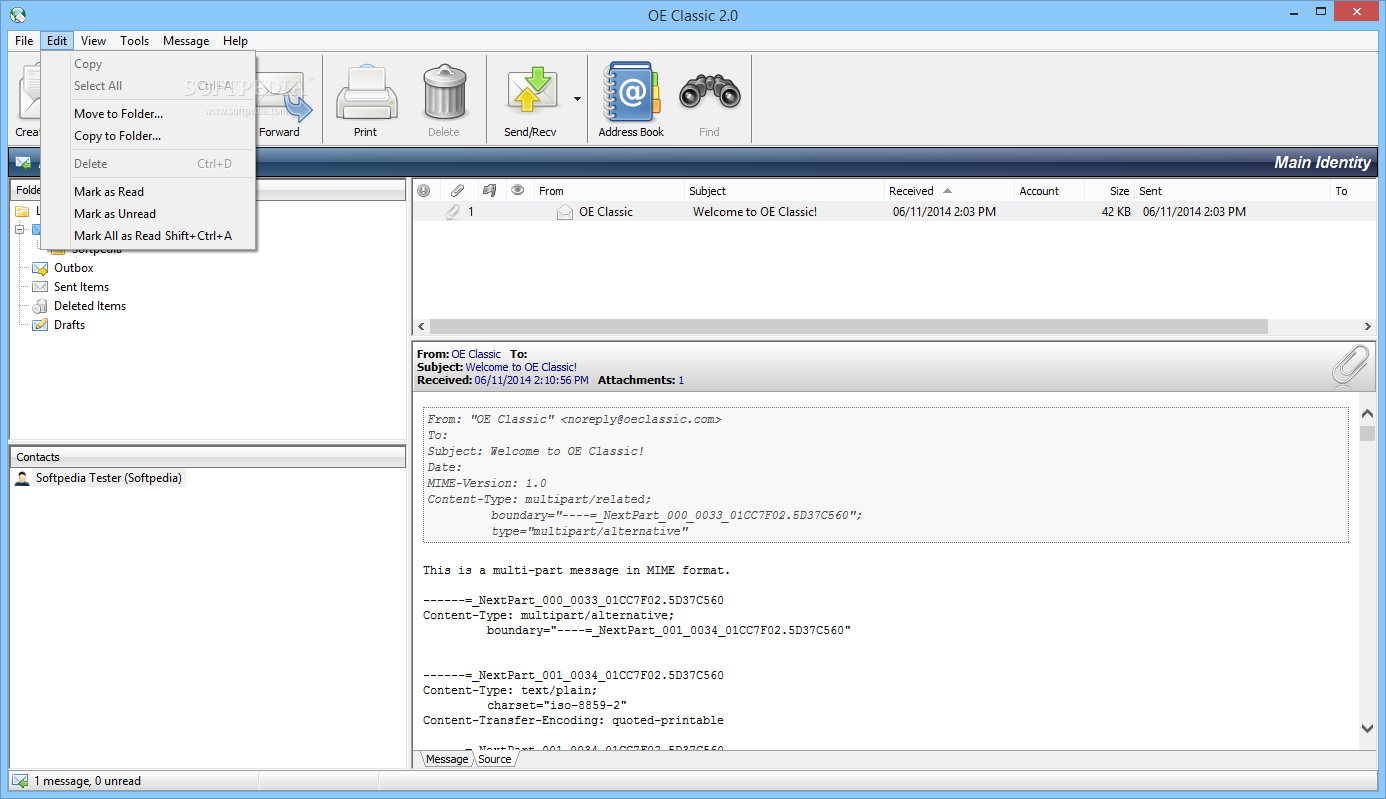The width and height of the screenshot is (1386, 799).
Task: Click the Contacts panel header
Action: [207, 457]
